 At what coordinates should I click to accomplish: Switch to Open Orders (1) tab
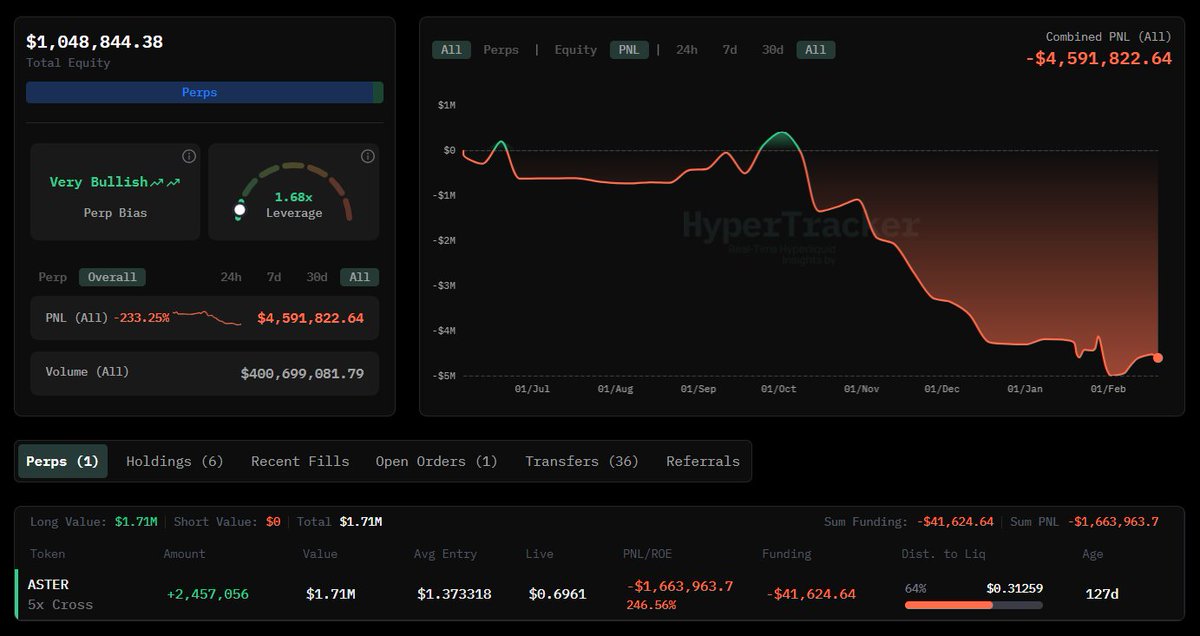pos(436,461)
